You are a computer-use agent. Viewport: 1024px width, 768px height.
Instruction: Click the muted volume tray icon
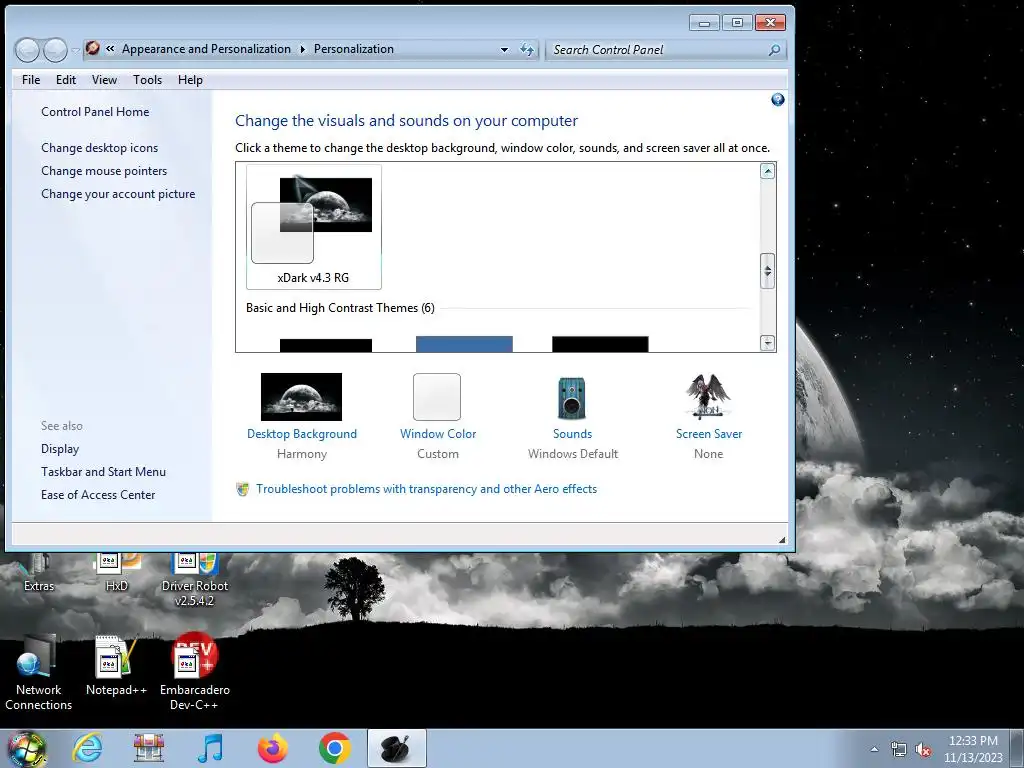[x=923, y=750]
